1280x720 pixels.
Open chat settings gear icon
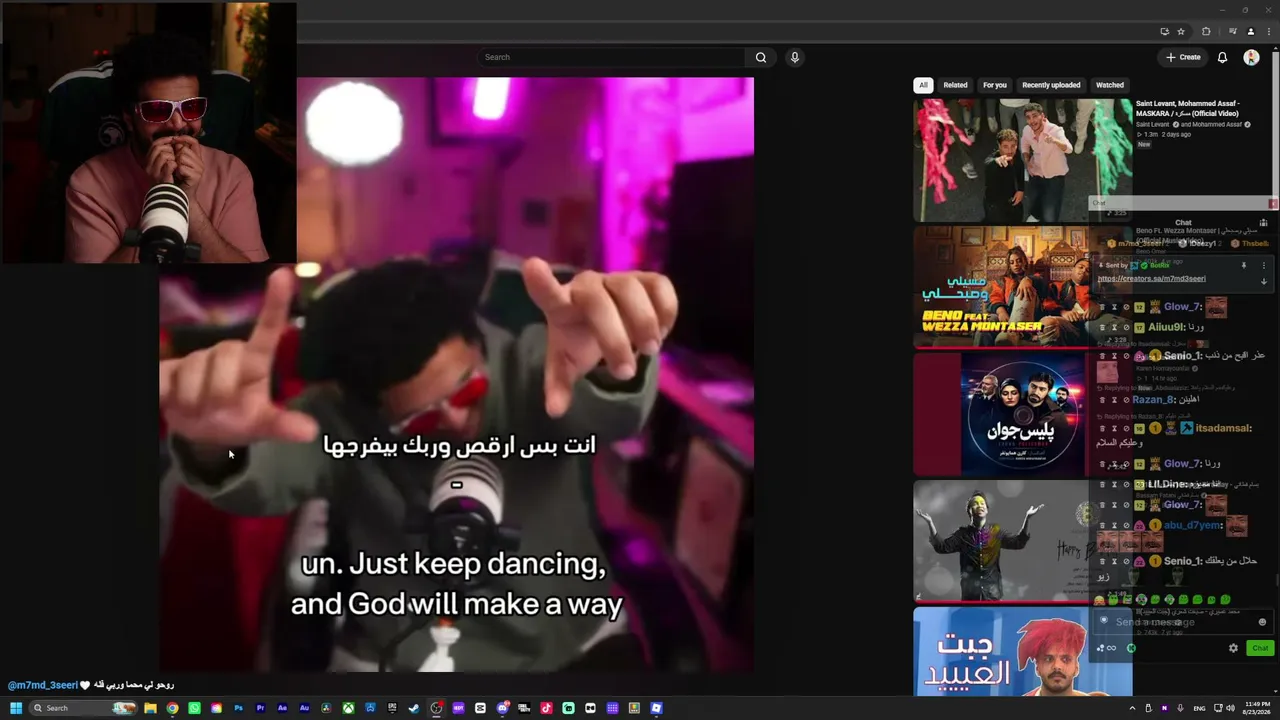pos(1233,648)
